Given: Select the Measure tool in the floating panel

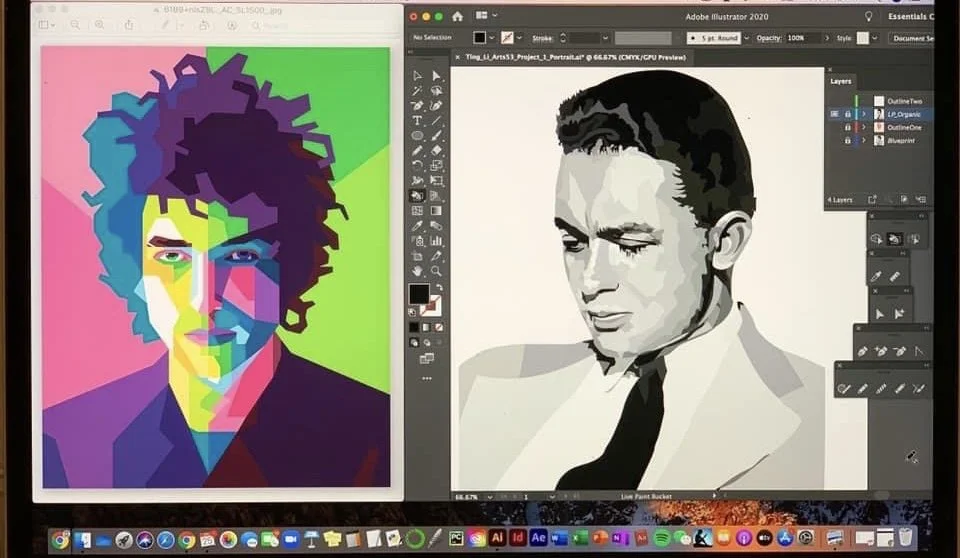Looking at the screenshot, I should pos(895,277).
